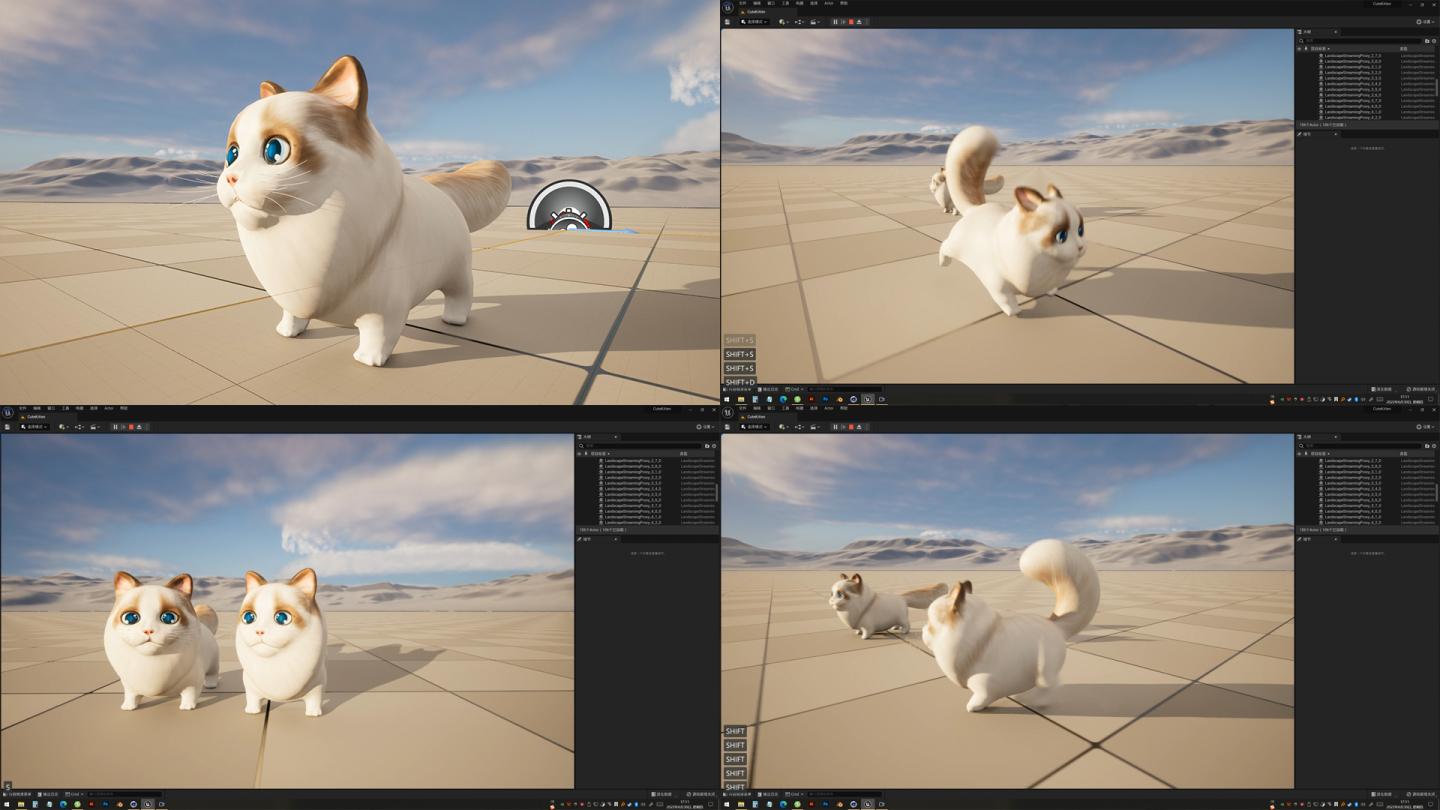The width and height of the screenshot is (1440, 810).
Task: Click save icon in bottom-left editor toolbar
Action: pyautogui.click(x=7, y=427)
